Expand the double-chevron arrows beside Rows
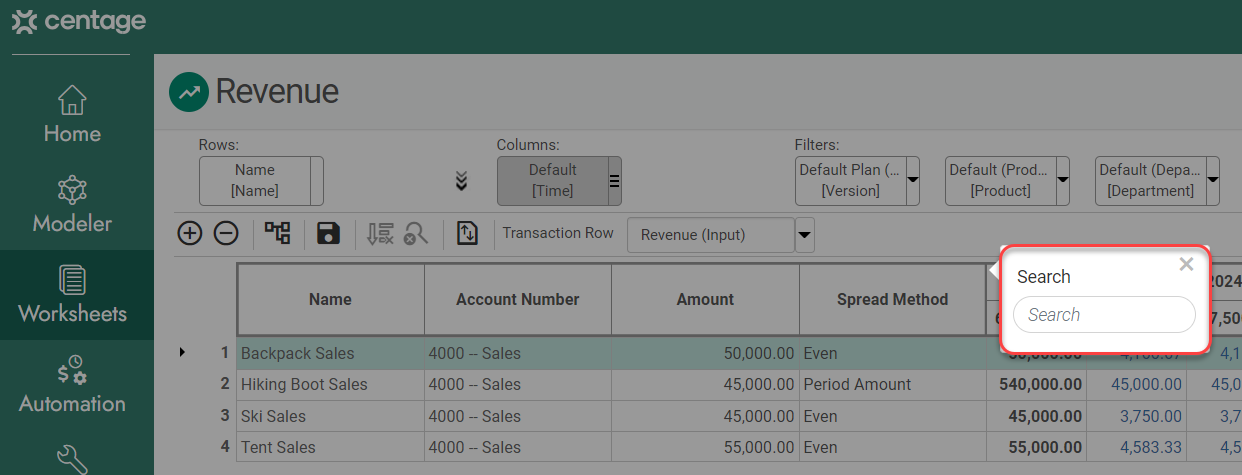Image resolution: width=1242 pixels, height=475 pixels. (461, 181)
